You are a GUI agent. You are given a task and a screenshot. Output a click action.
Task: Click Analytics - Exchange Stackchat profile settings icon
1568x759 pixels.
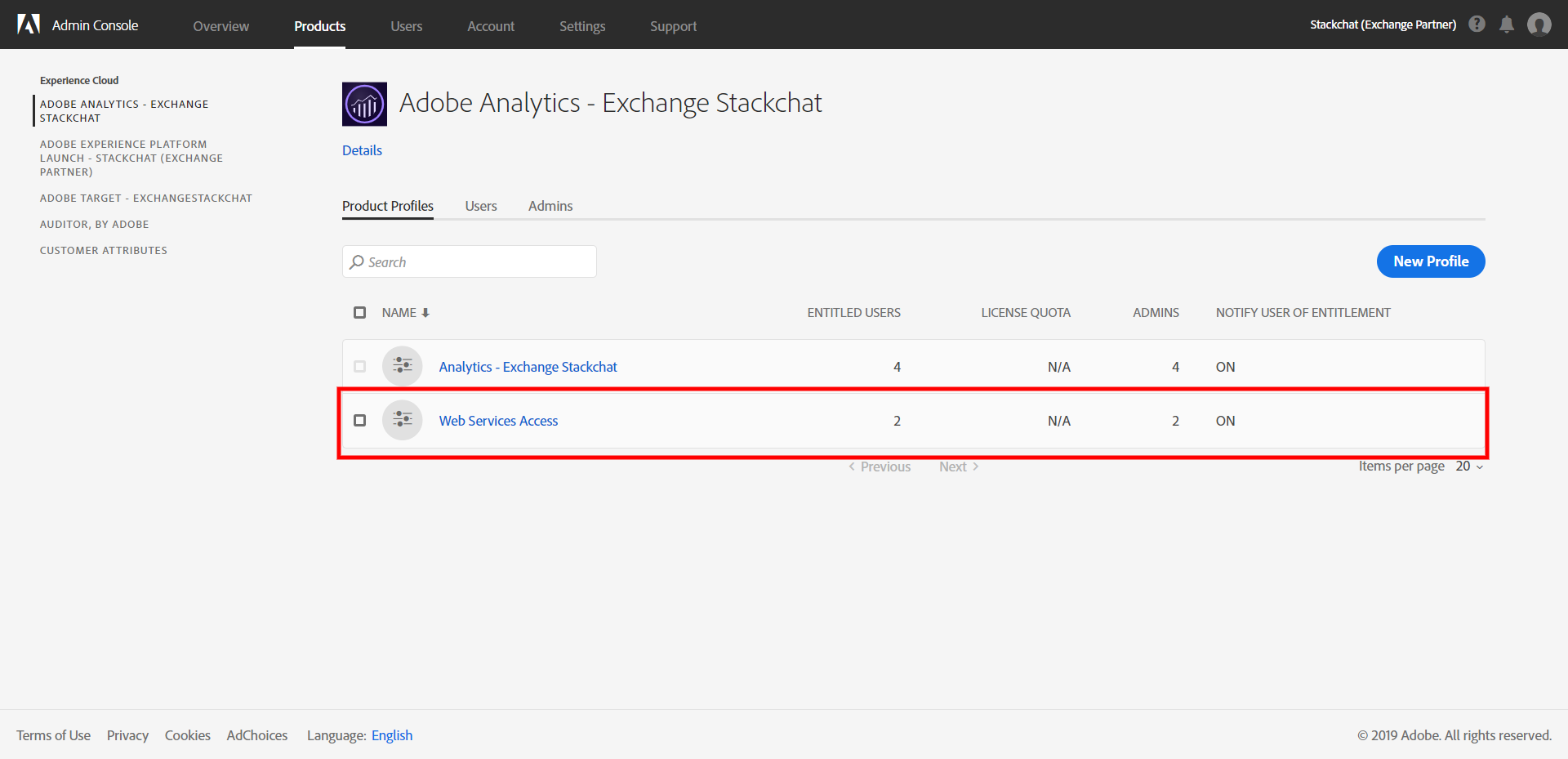[x=403, y=366]
